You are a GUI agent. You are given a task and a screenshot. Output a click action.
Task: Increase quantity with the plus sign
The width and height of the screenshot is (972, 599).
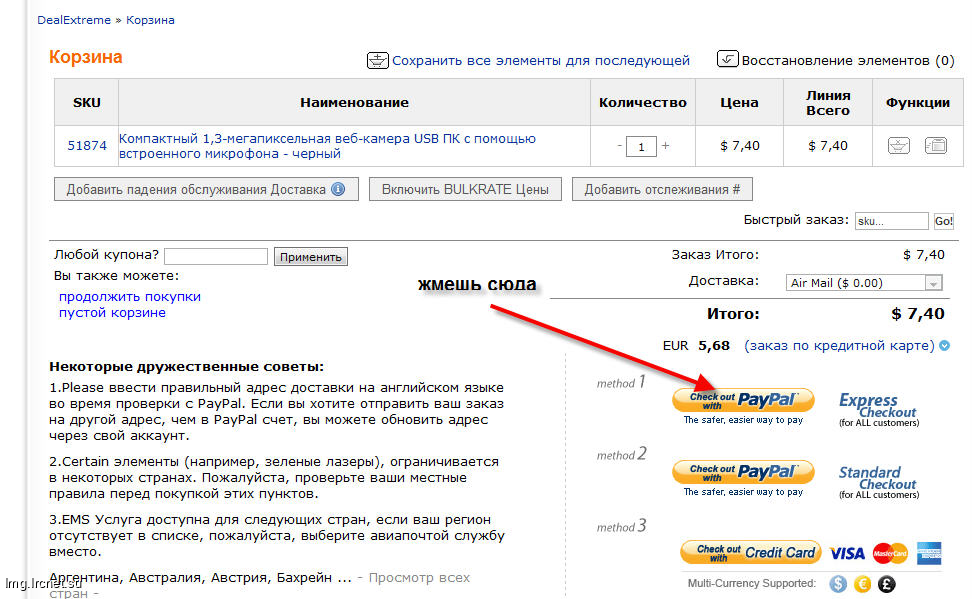[665, 146]
